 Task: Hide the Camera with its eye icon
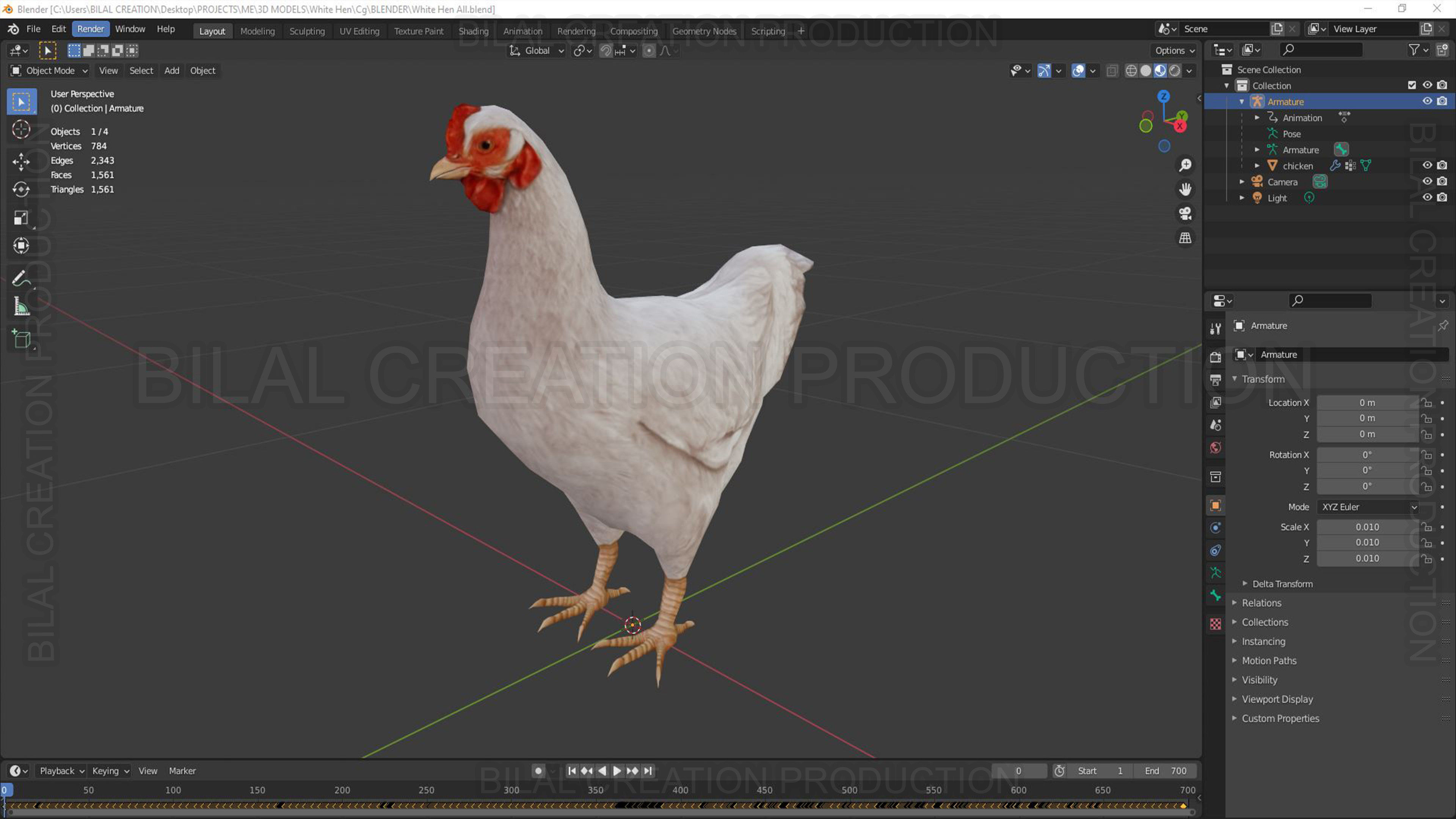tap(1427, 182)
